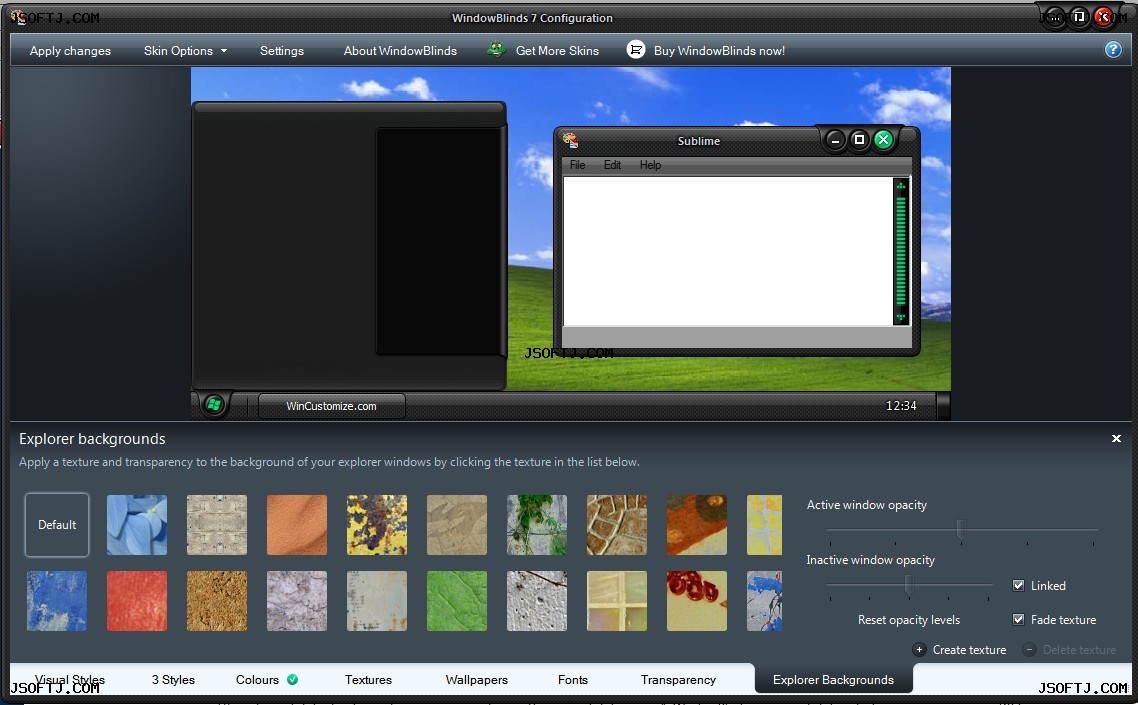1138x705 pixels.
Task: Pick the blue and red graffiti texture
Action: [764, 600]
